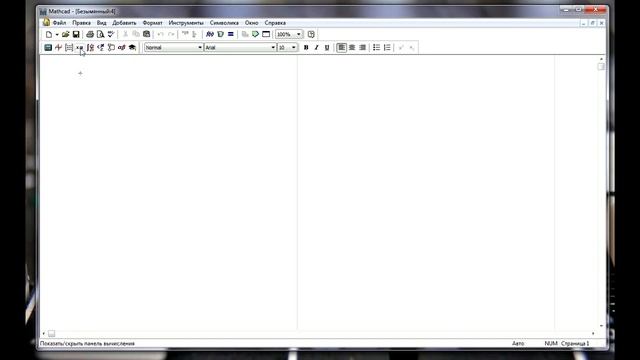Image resolution: width=640 pixels, height=360 pixels.
Task: Click the horizontal scrollbar right arrow
Action: pos(593,333)
